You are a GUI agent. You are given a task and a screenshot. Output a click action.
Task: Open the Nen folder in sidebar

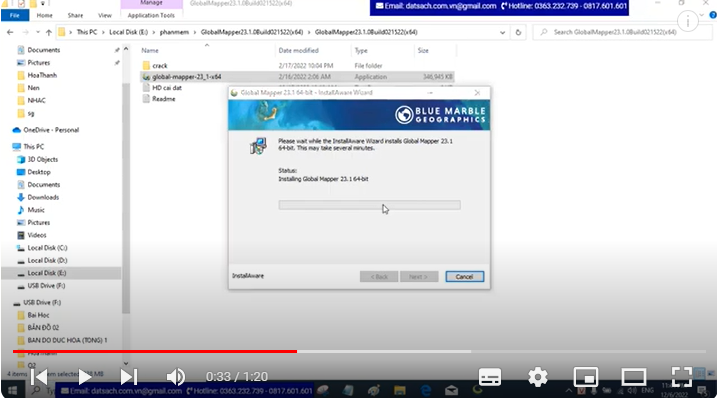pos(33,88)
